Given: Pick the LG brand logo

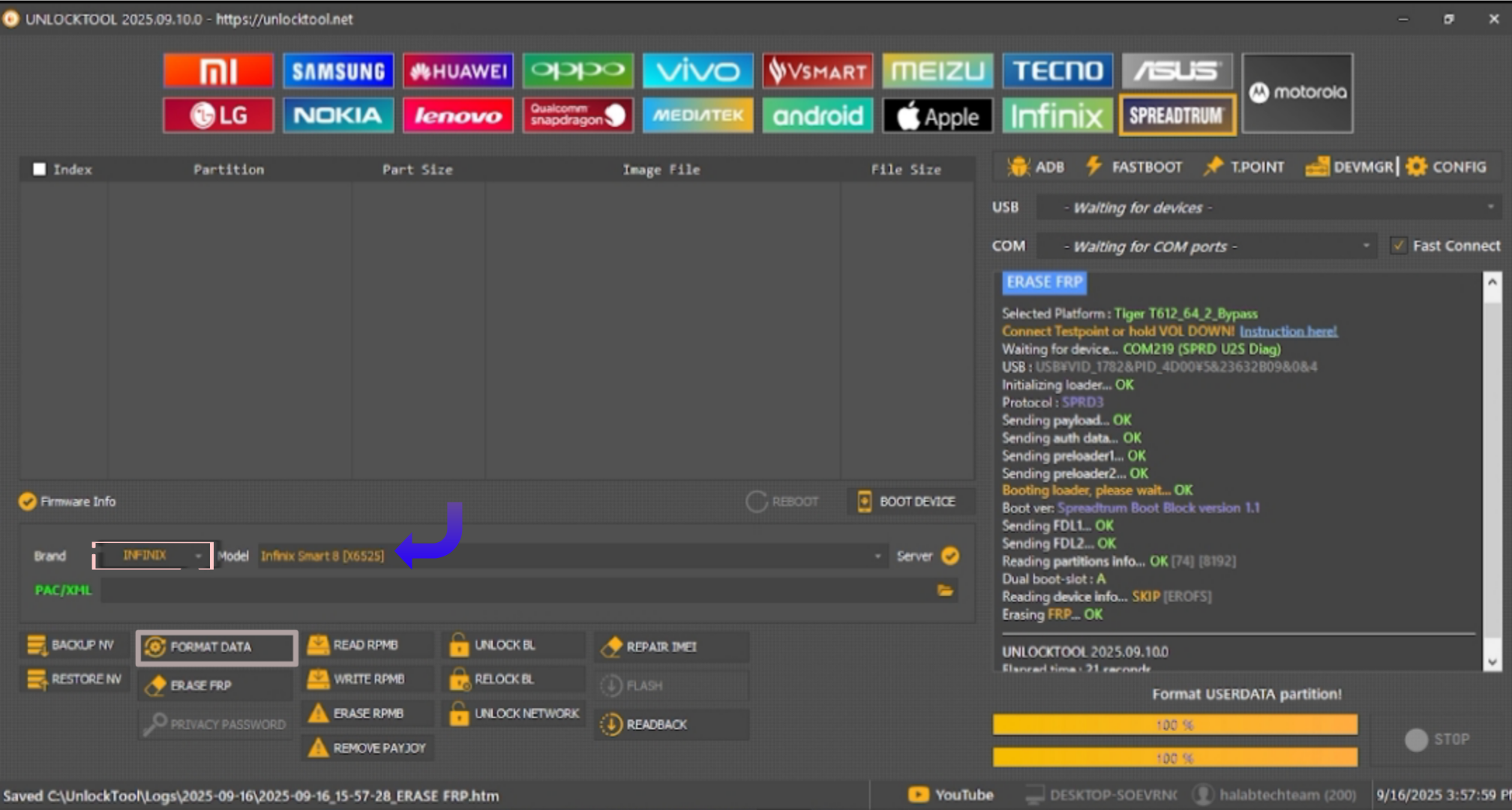Looking at the screenshot, I should [218, 115].
